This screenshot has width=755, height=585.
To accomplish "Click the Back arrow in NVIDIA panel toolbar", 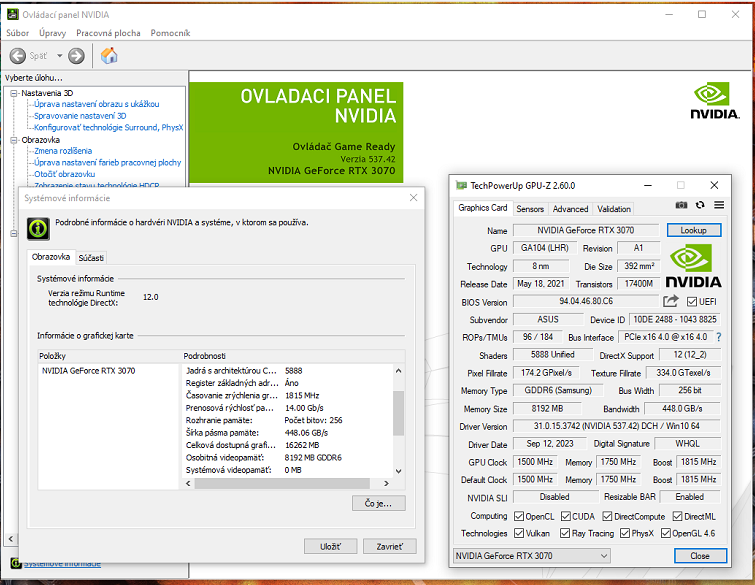I will tap(18, 56).
